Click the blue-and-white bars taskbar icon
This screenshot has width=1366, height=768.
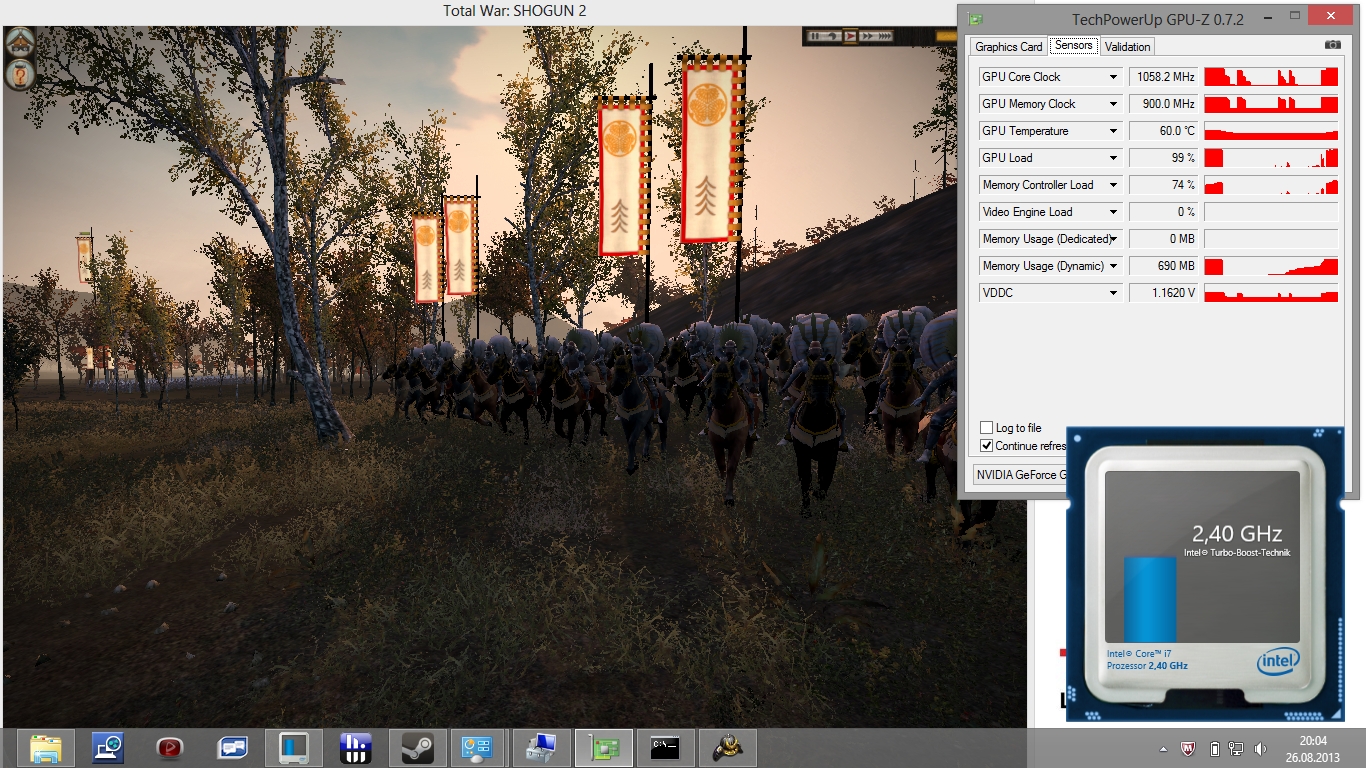tap(356, 748)
